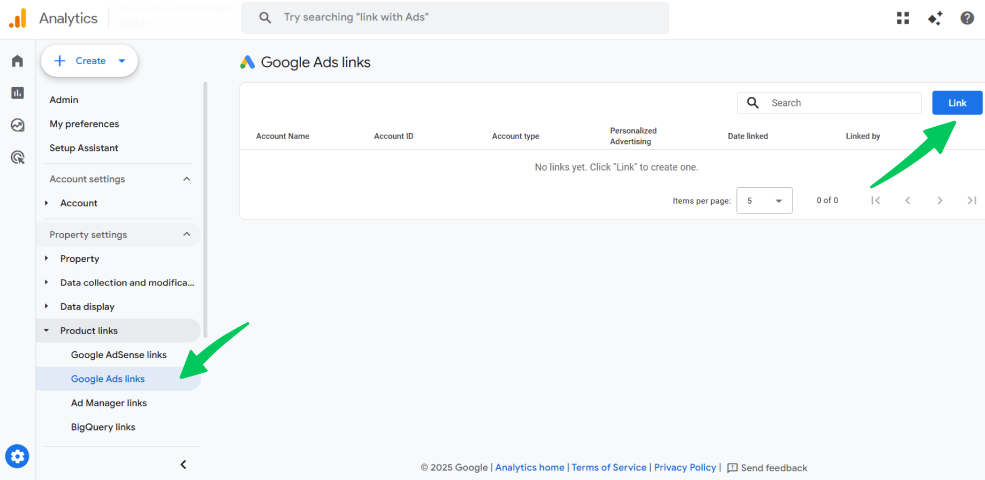Click the Analytics logo icon
This screenshot has width=985, height=480.
pos(18,18)
